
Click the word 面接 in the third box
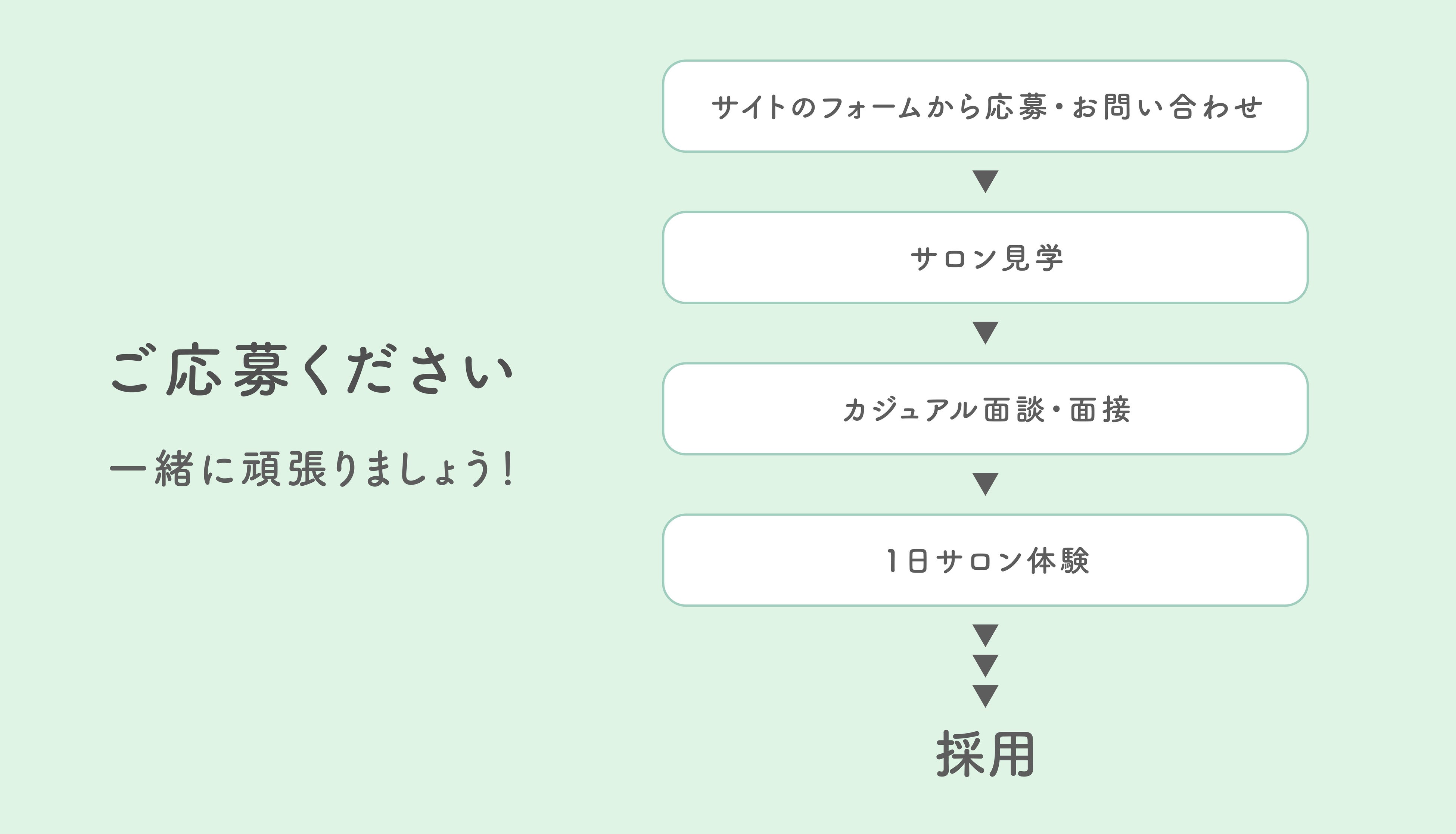click(1100, 410)
